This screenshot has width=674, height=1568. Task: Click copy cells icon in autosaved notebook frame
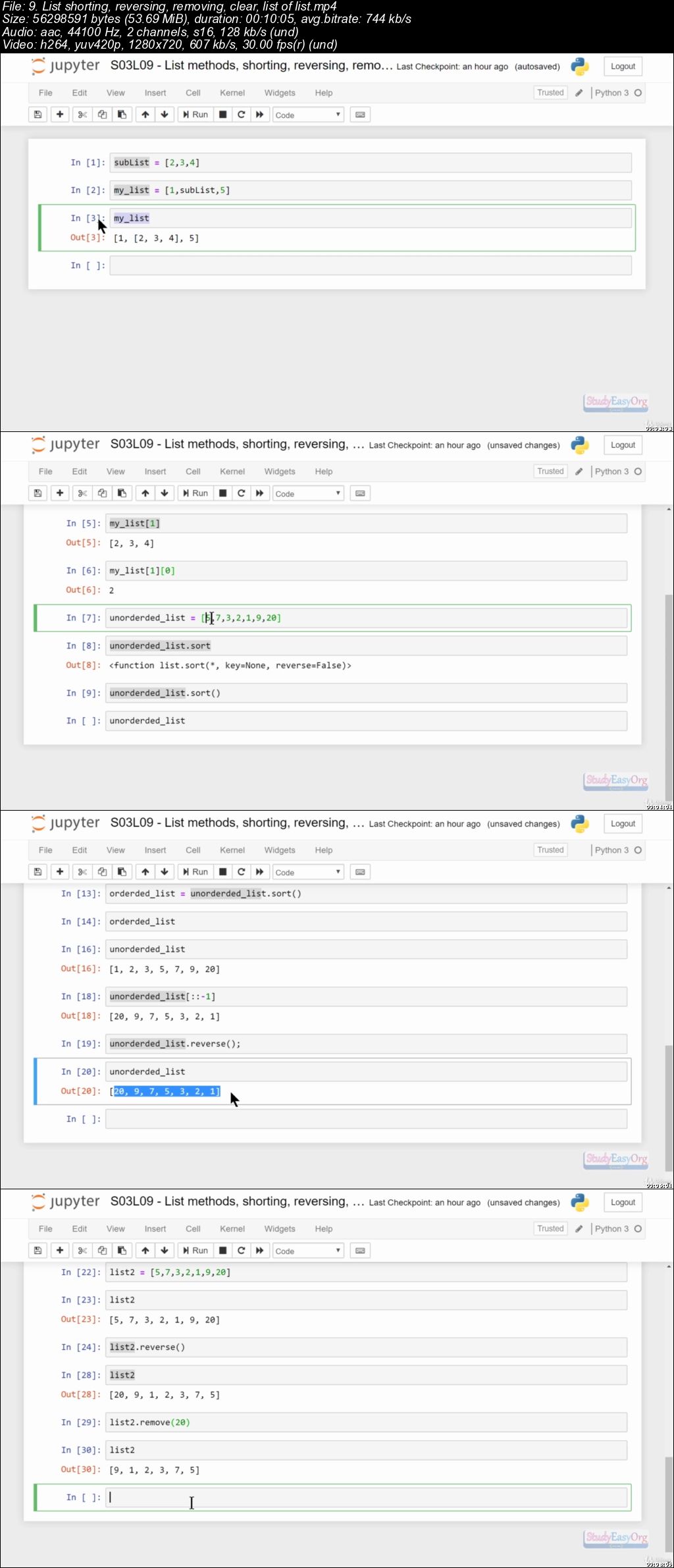(102, 115)
